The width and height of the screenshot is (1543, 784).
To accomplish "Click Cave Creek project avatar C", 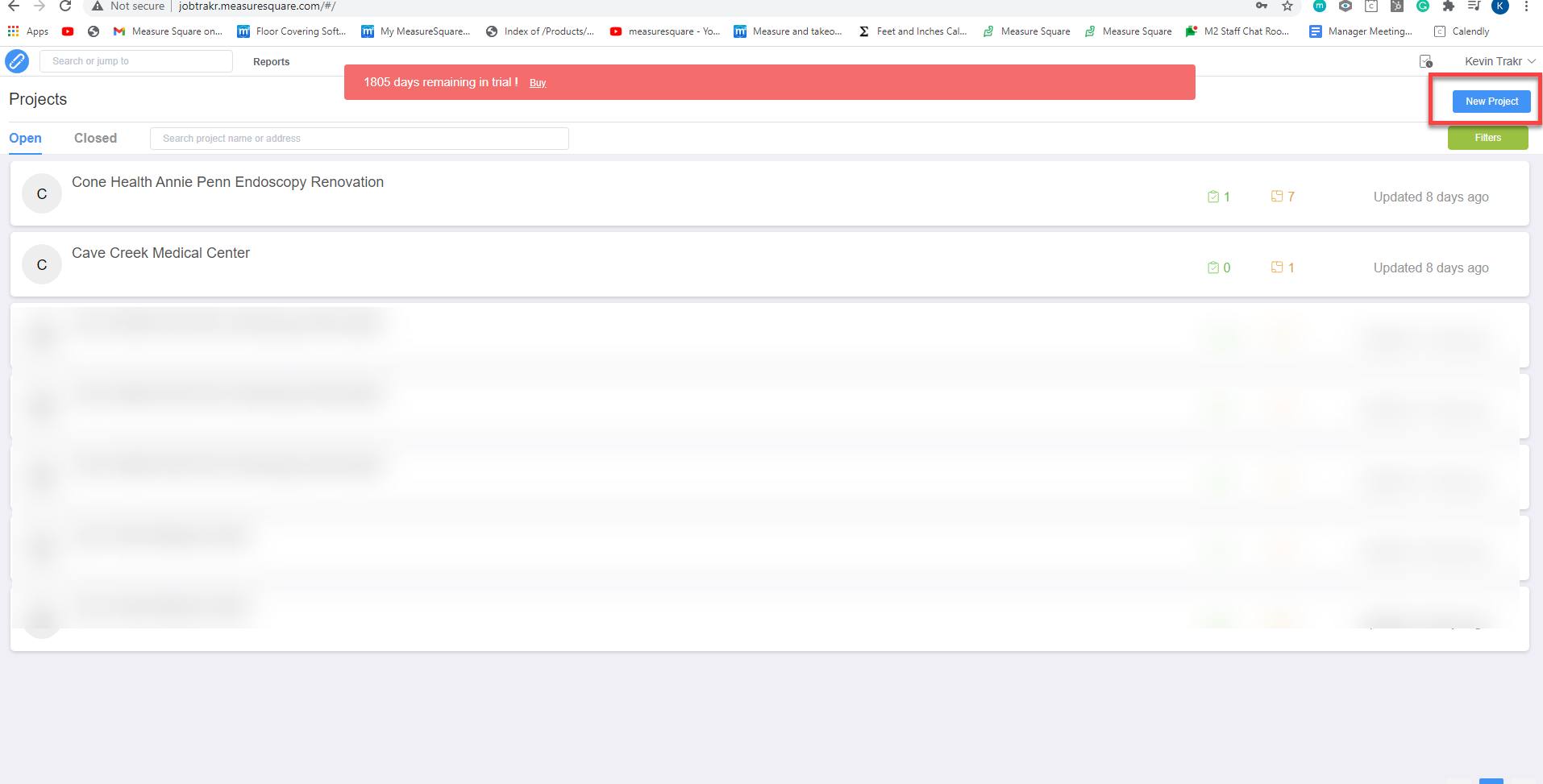I will [x=42, y=265].
